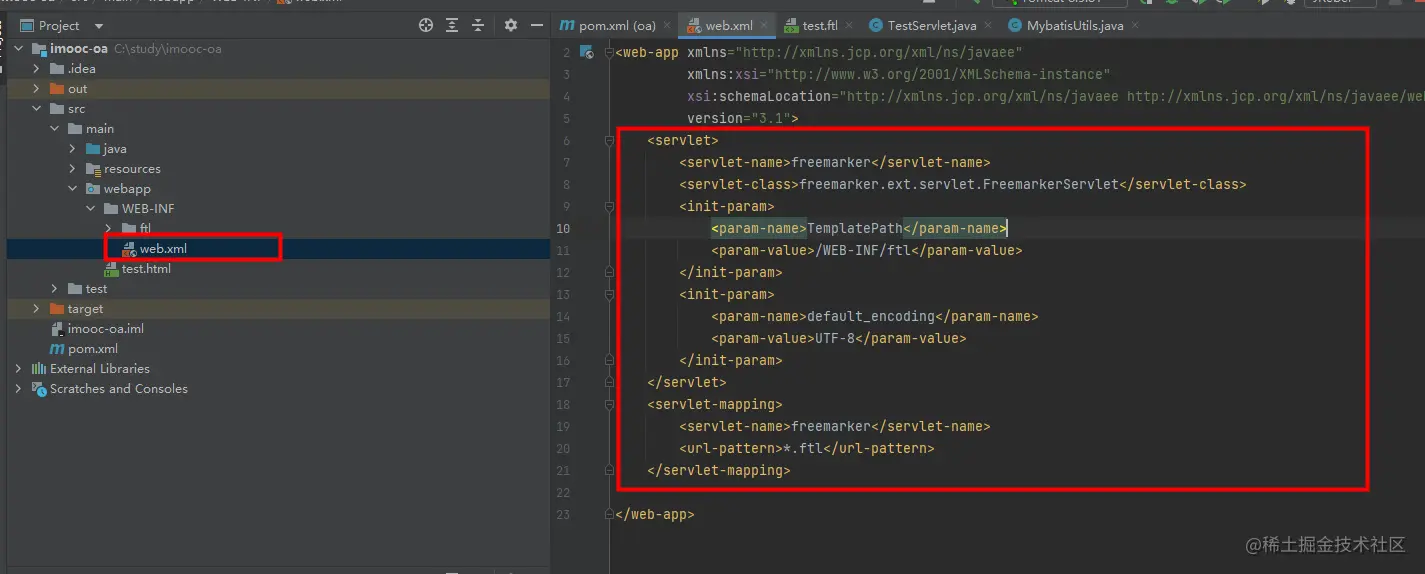Image resolution: width=1425 pixels, height=574 pixels.
Task: Click the orange target folder icon
Action: (x=57, y=309)
